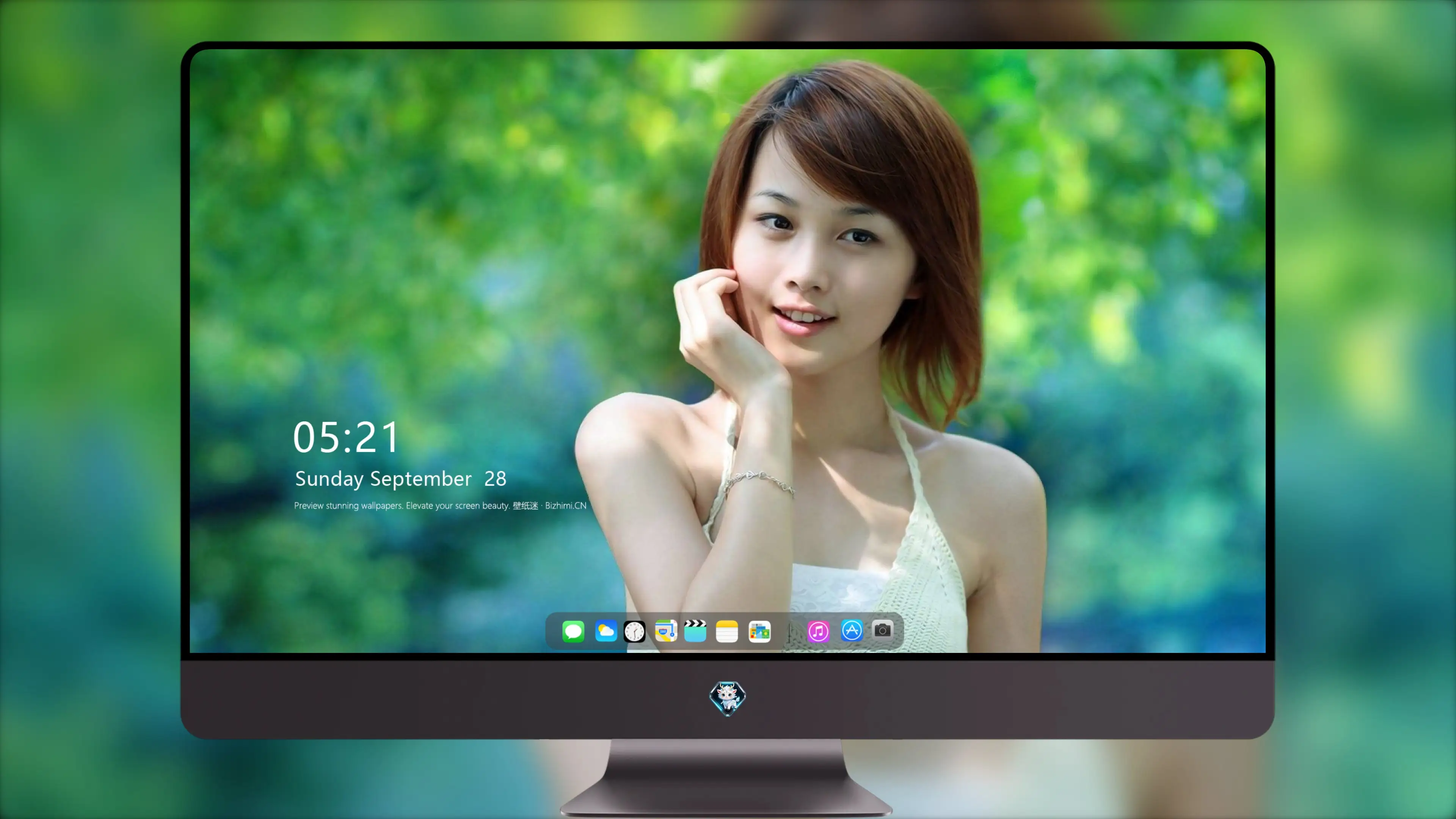Click the "Sunday September 28" date text
The image size is (1456, 819).
[x=401, y=479]
